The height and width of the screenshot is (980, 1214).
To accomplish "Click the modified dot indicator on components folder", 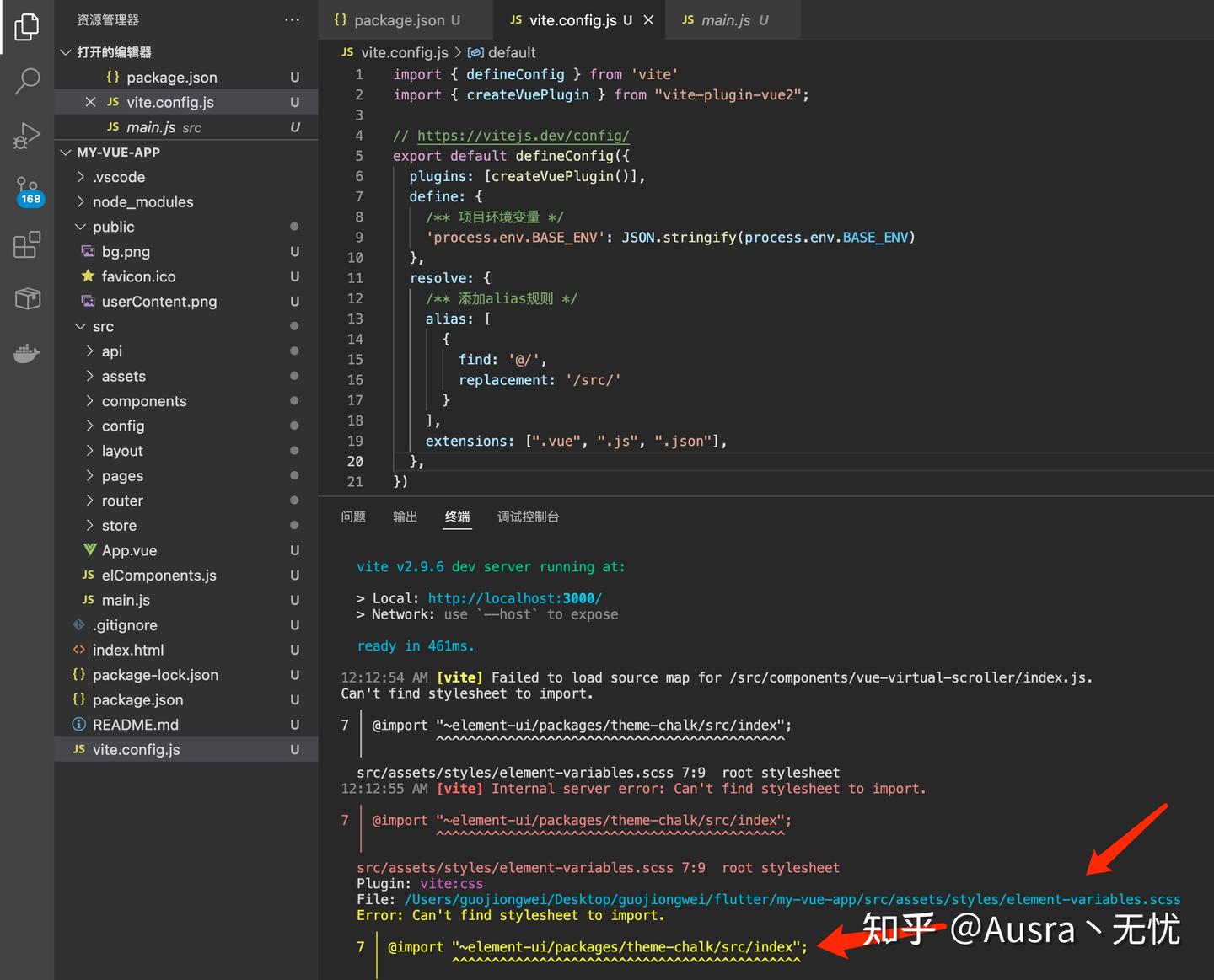I will click(293, 400).
